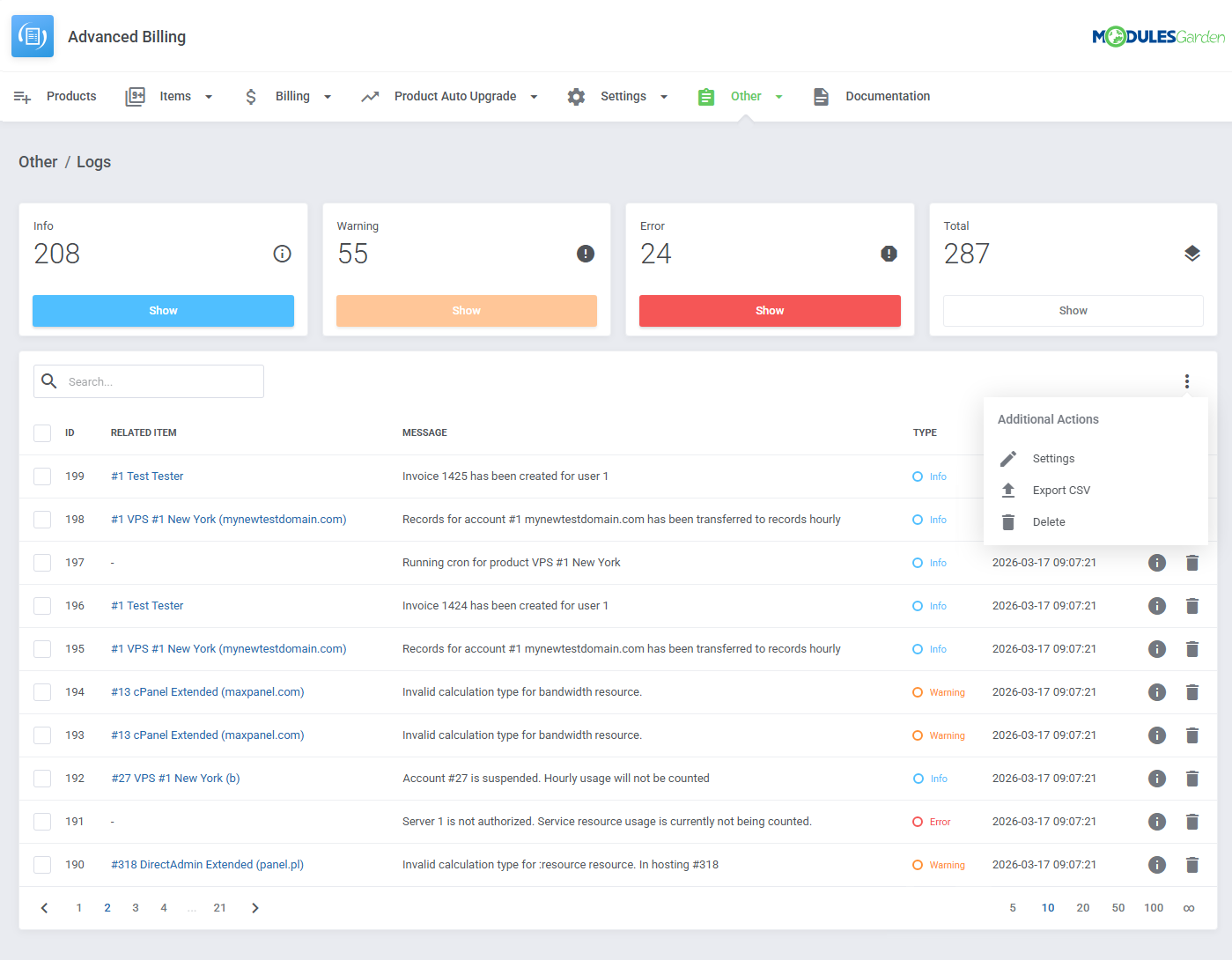The image size is (1232, 960).
Task: Open the three-dot additional actions menu
Action: 1187,380
